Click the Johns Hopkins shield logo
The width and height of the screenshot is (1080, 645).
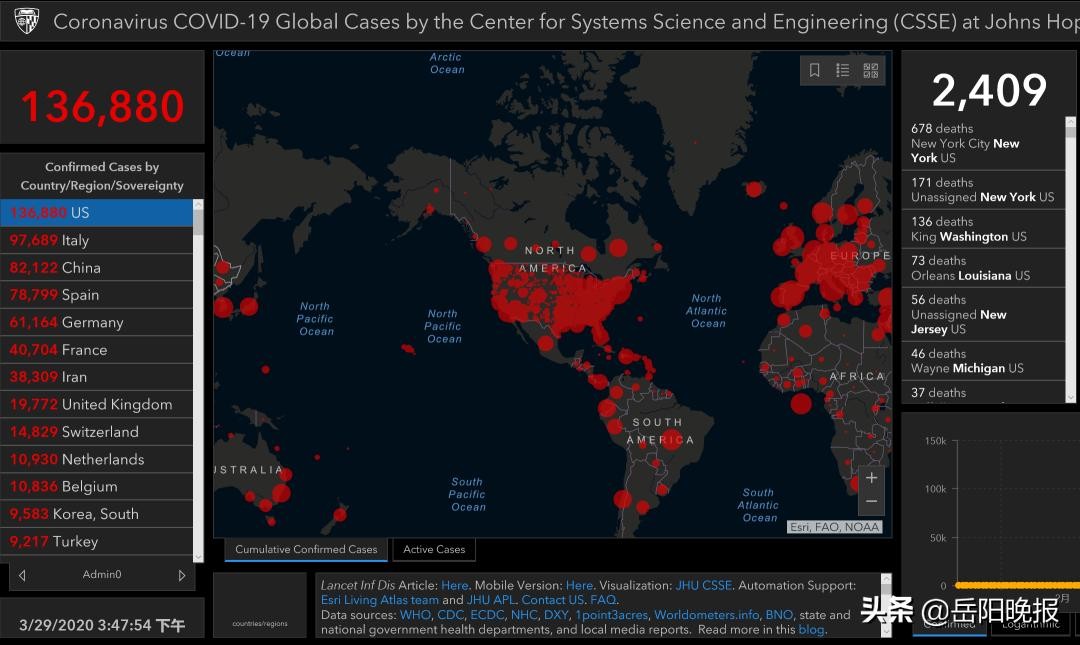27,21
